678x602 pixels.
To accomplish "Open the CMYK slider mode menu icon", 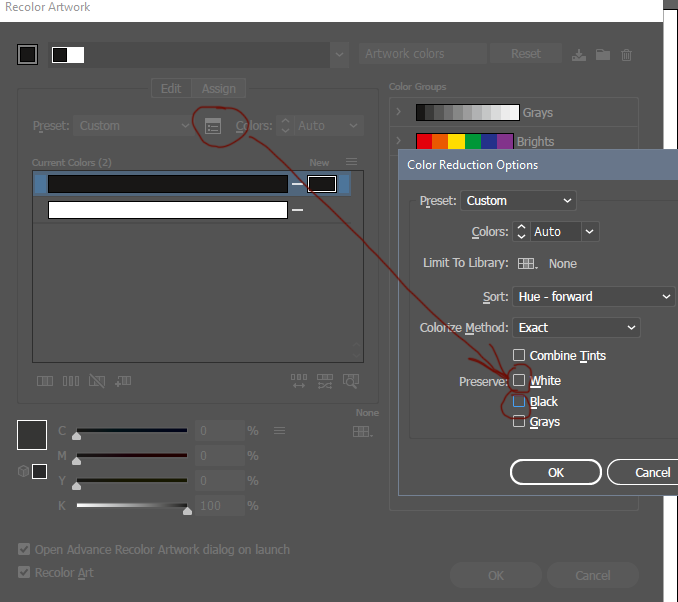I will tap(279, 431).
